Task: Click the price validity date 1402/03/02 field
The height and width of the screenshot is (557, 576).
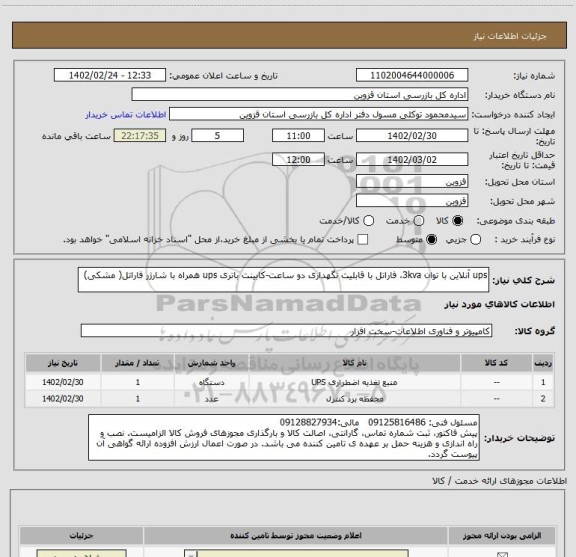Action: click(x=412, y=159)
